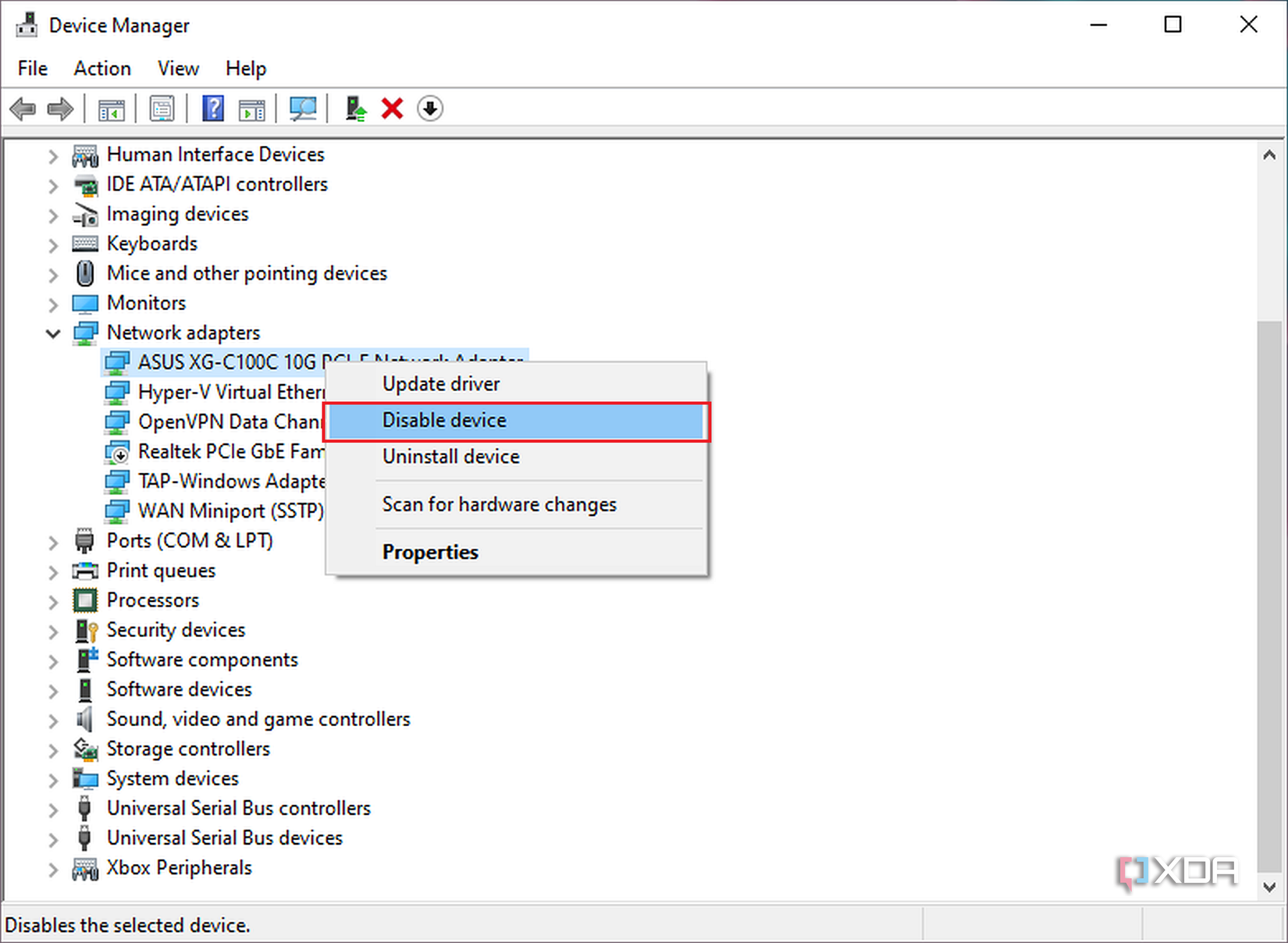Click the Scan for hardware changes monitor icon

pos(303,109)
